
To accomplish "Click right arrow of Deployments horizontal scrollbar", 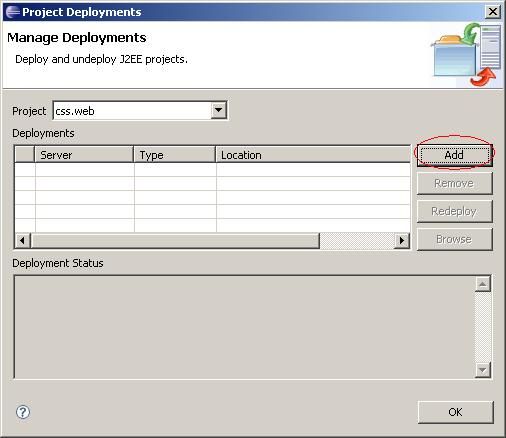I will [402, 240].
